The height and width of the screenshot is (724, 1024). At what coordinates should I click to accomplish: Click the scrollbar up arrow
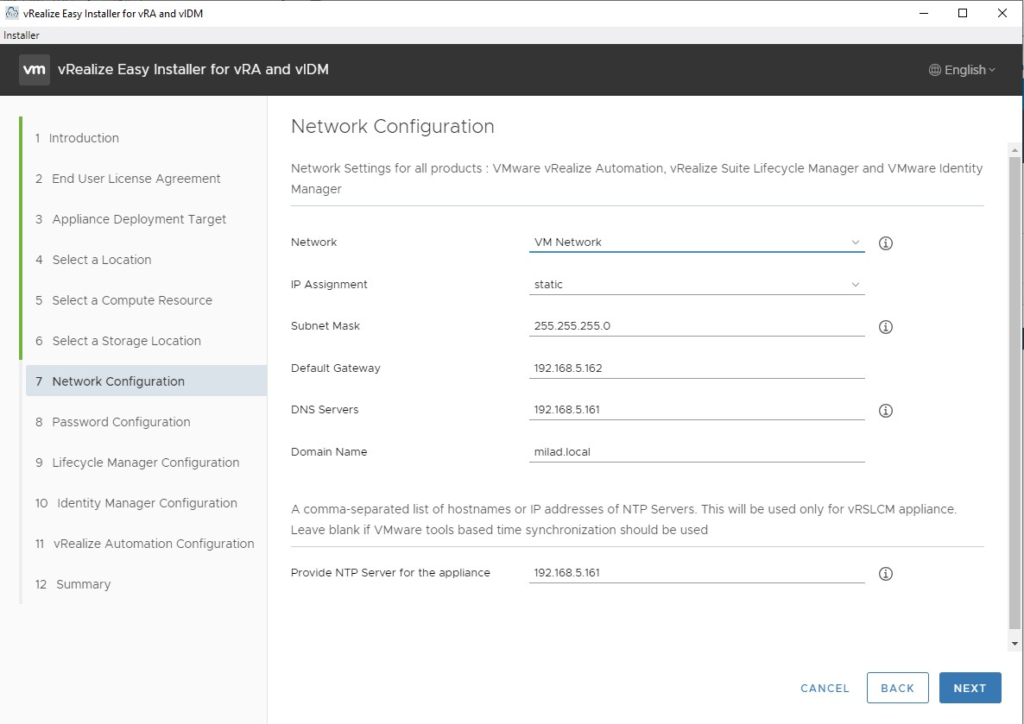[x=1014, y=150]
